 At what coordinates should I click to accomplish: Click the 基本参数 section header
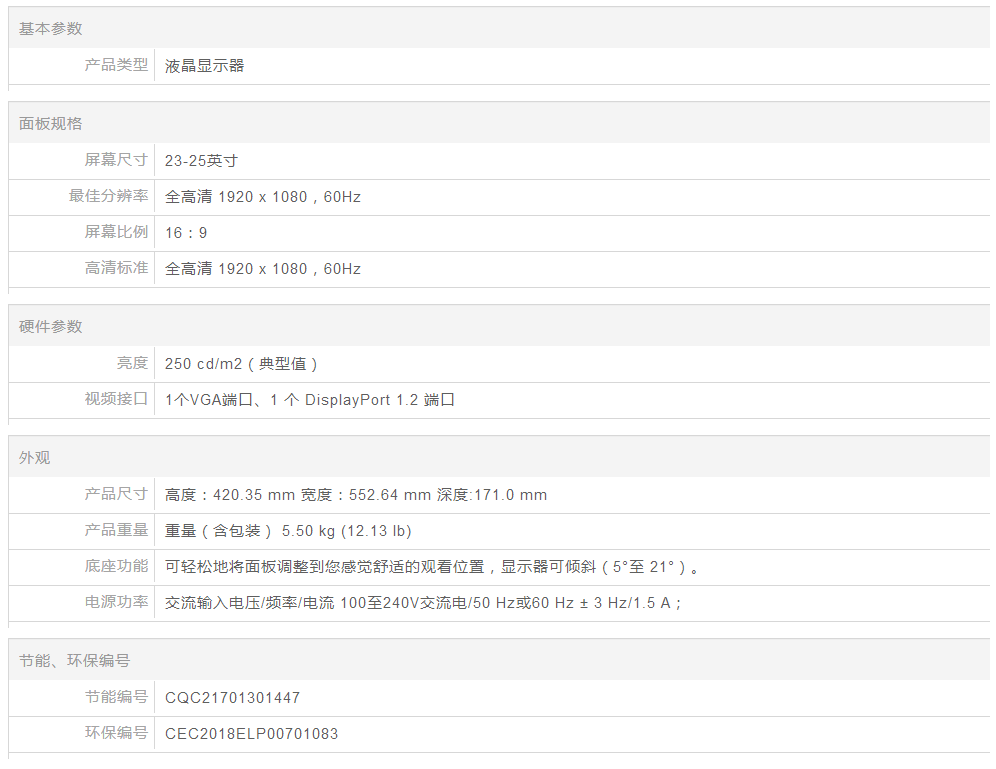[x=51, y=29]
